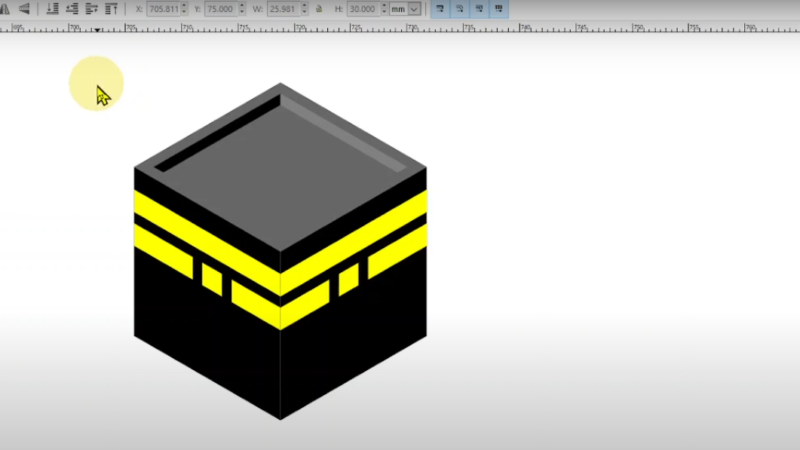Screen dimensions: 800x450
Task: Toggle scale stroke width option
Action: [x=440, y=9]
